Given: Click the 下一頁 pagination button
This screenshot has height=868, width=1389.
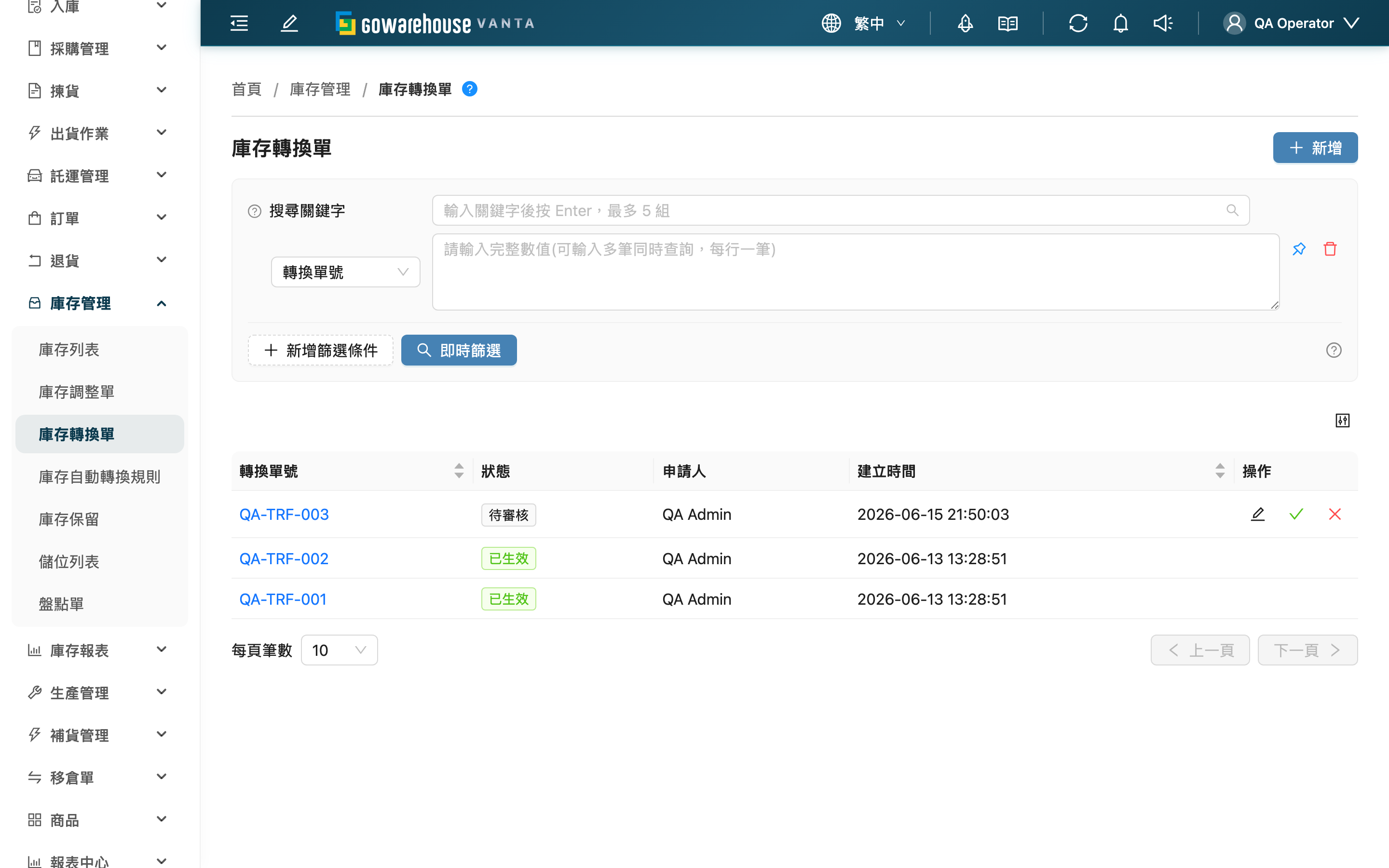Looking at the screenshot, I should click(1307, 650).
